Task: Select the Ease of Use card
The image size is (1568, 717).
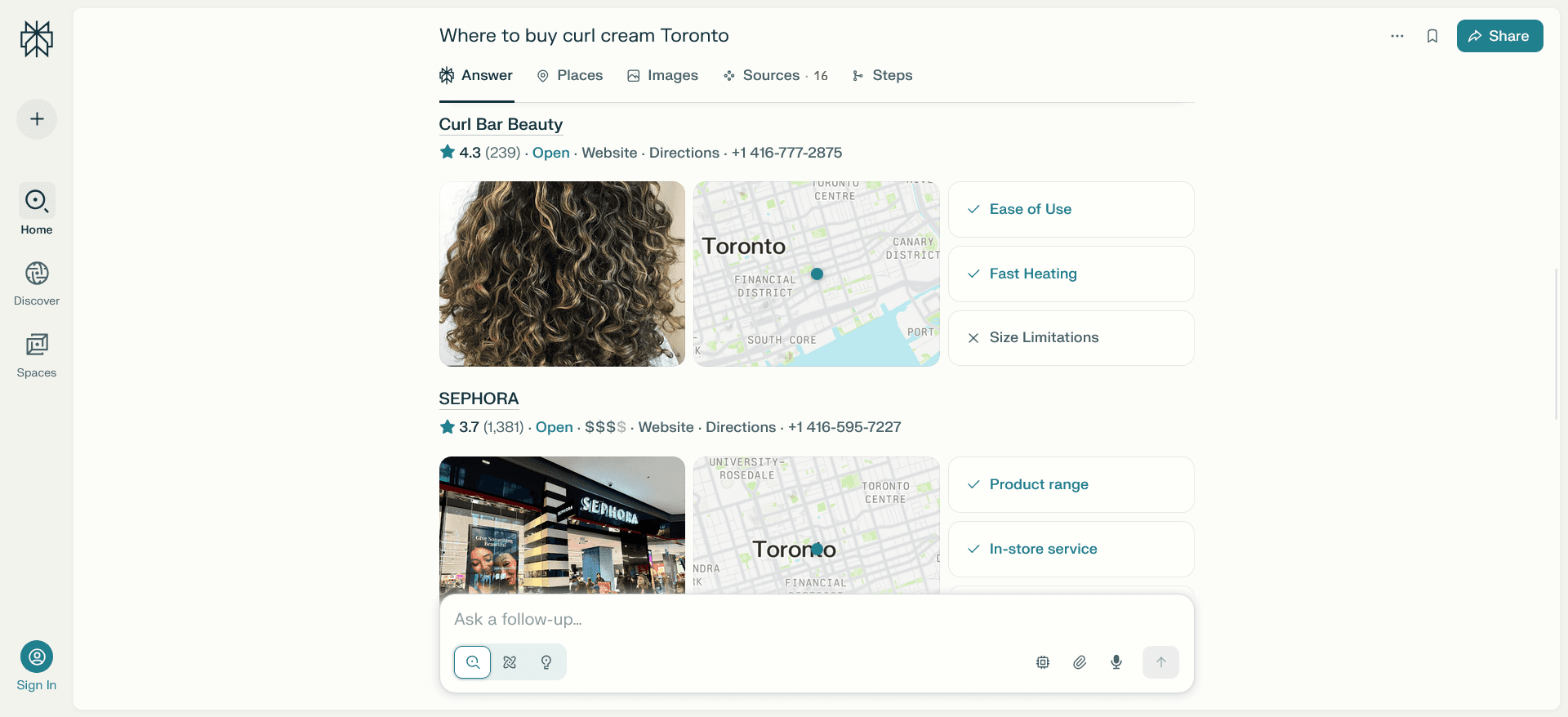Action: pyautogui.click(x=1071, y=209)
